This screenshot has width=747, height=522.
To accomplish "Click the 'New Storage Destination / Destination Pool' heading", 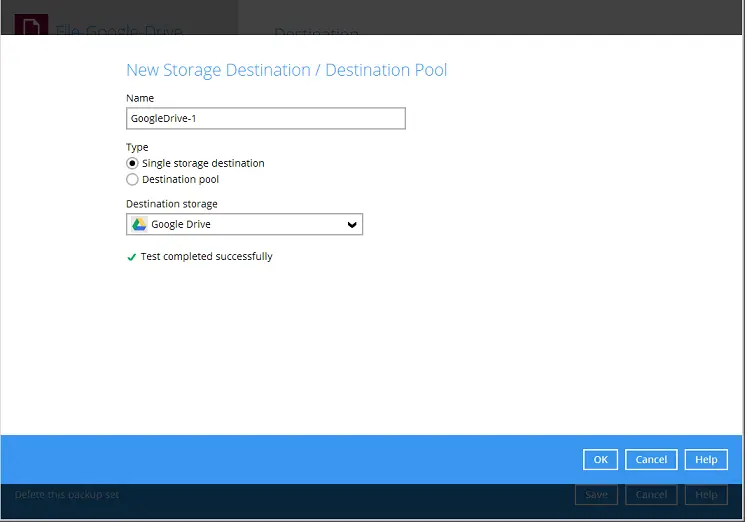I will [x=286, y=70].
